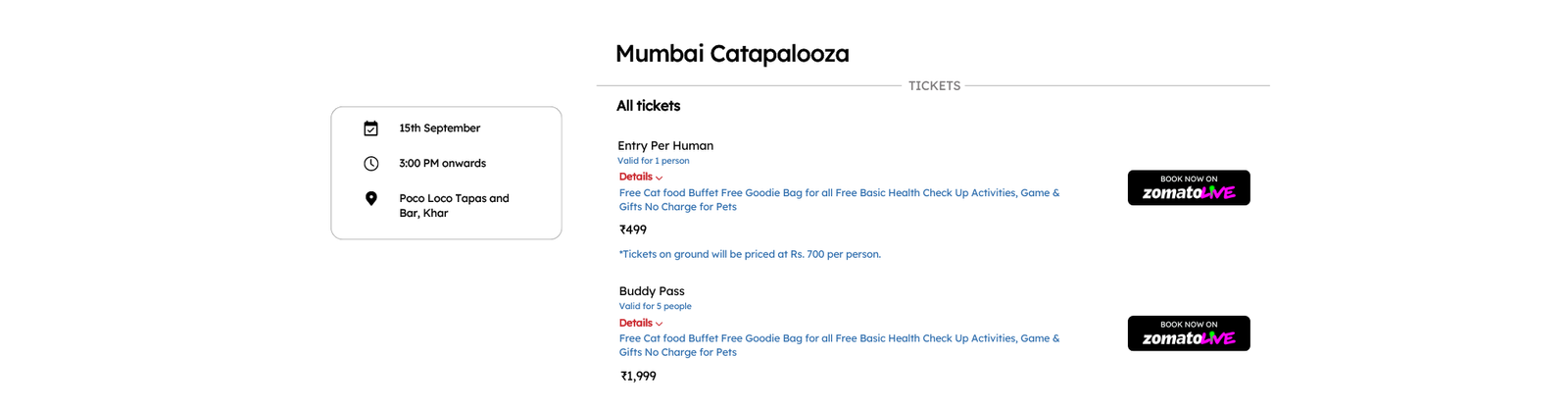Screen dimensions: 1568x409
Task: Click the clock icon beside 3:00 PM onwards
Action: point(370,164)
